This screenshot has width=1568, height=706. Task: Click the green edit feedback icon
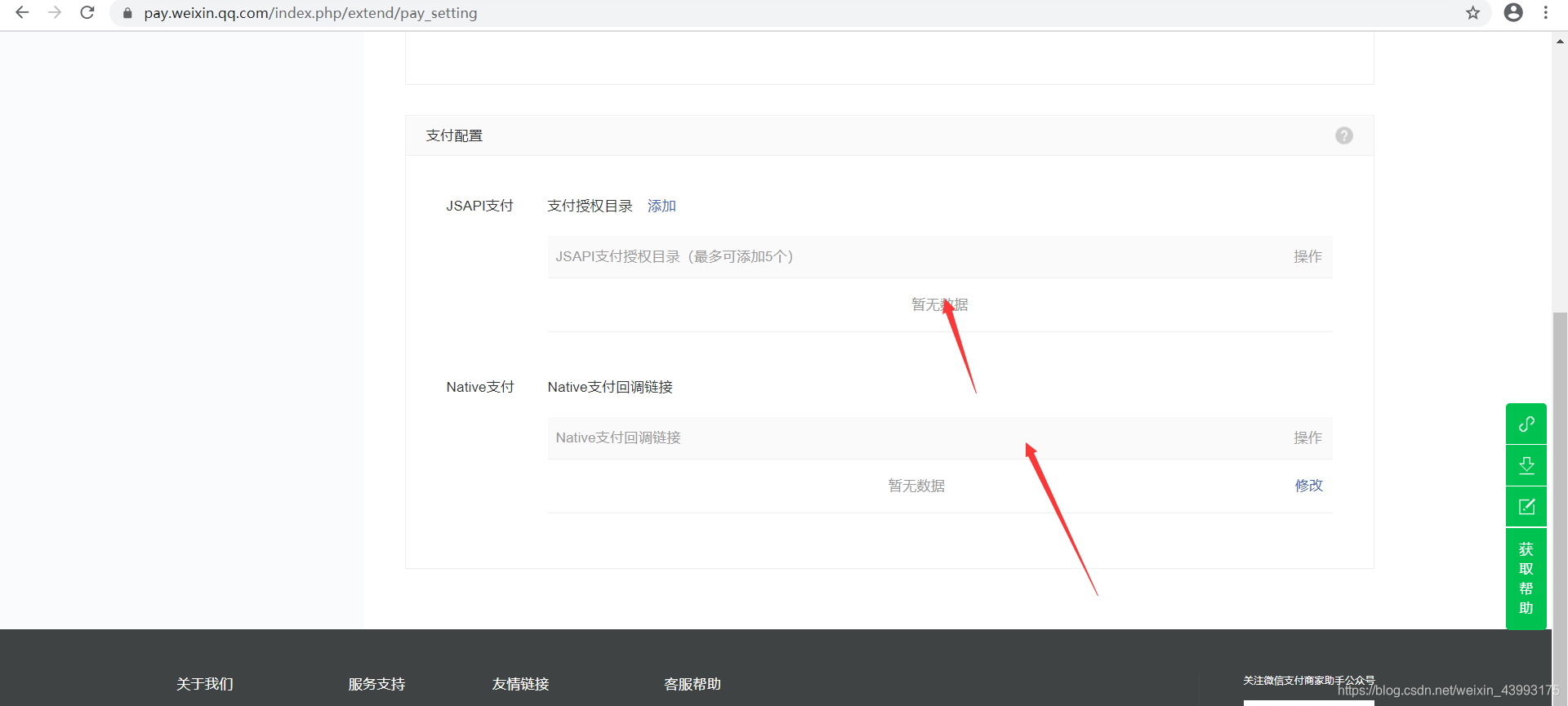[1526, 507]
